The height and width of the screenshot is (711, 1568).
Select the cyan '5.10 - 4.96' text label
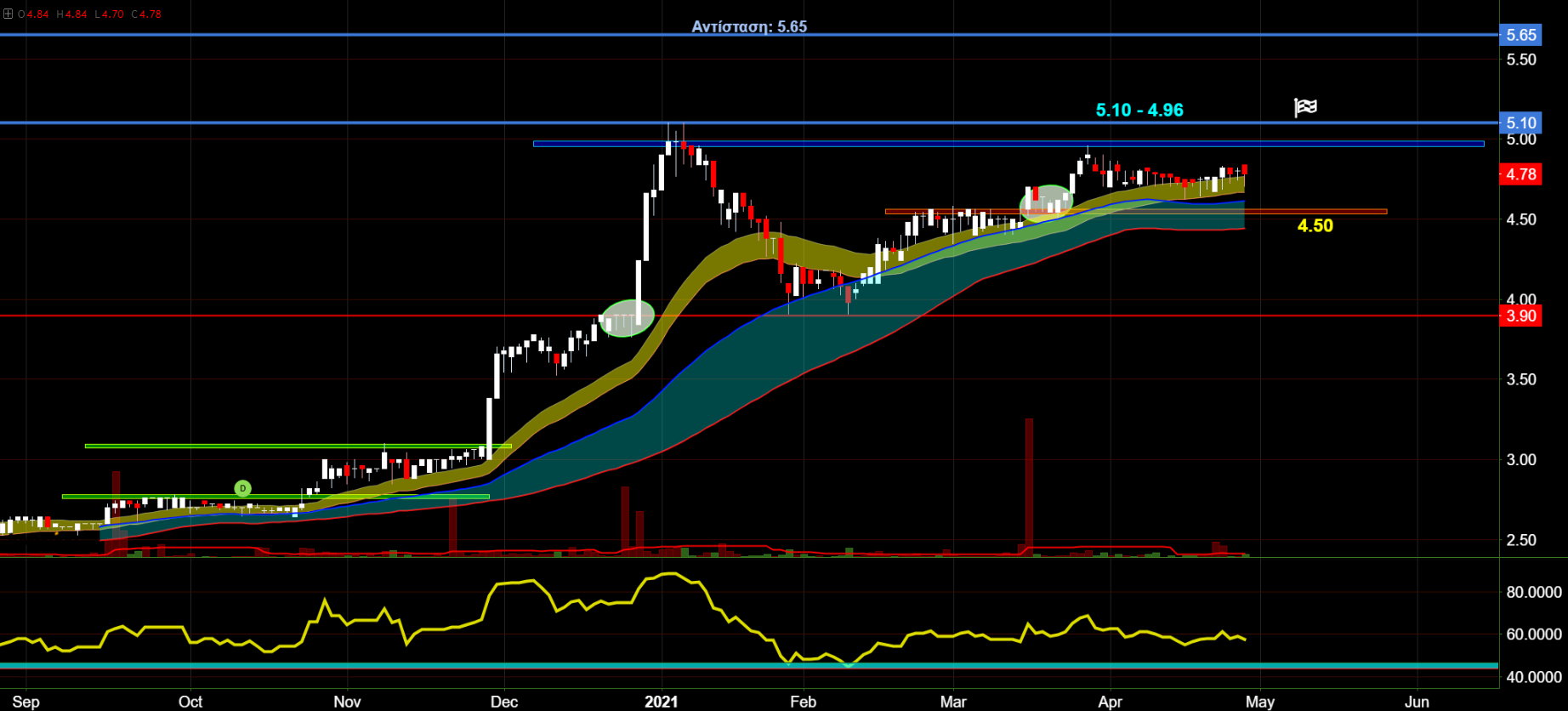click(x=1139, y=110)
